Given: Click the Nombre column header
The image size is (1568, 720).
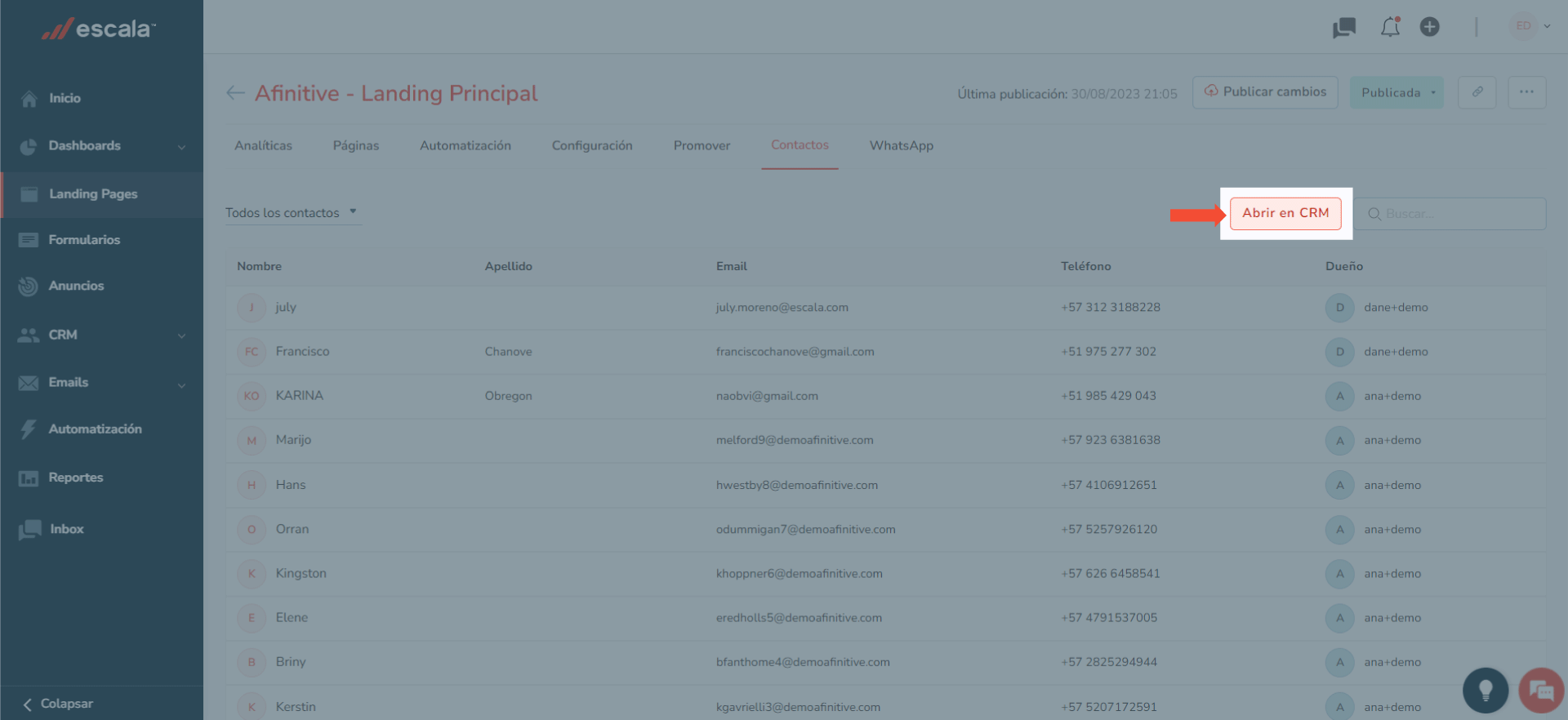Looking at the screenshot, I should coord(259,266).
